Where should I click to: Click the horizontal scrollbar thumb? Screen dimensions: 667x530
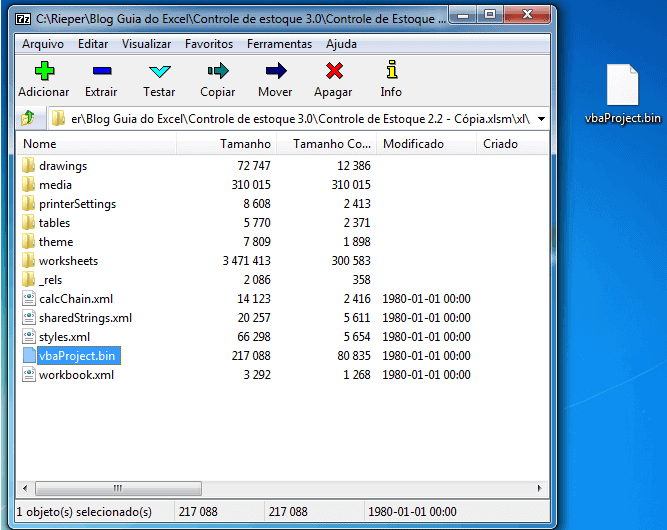click(x=120, y=488)
